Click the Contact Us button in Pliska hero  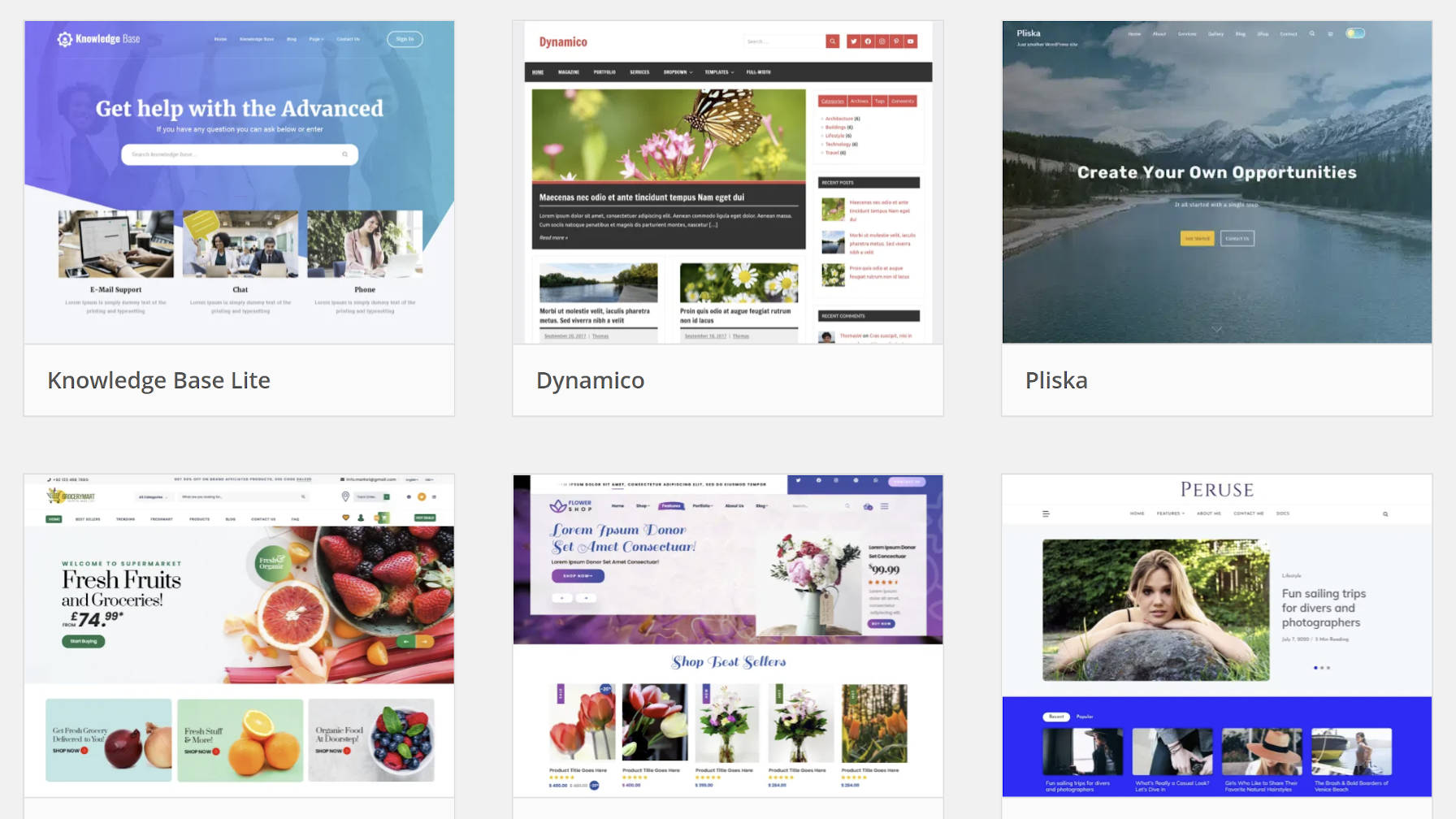pos(1237,238)
